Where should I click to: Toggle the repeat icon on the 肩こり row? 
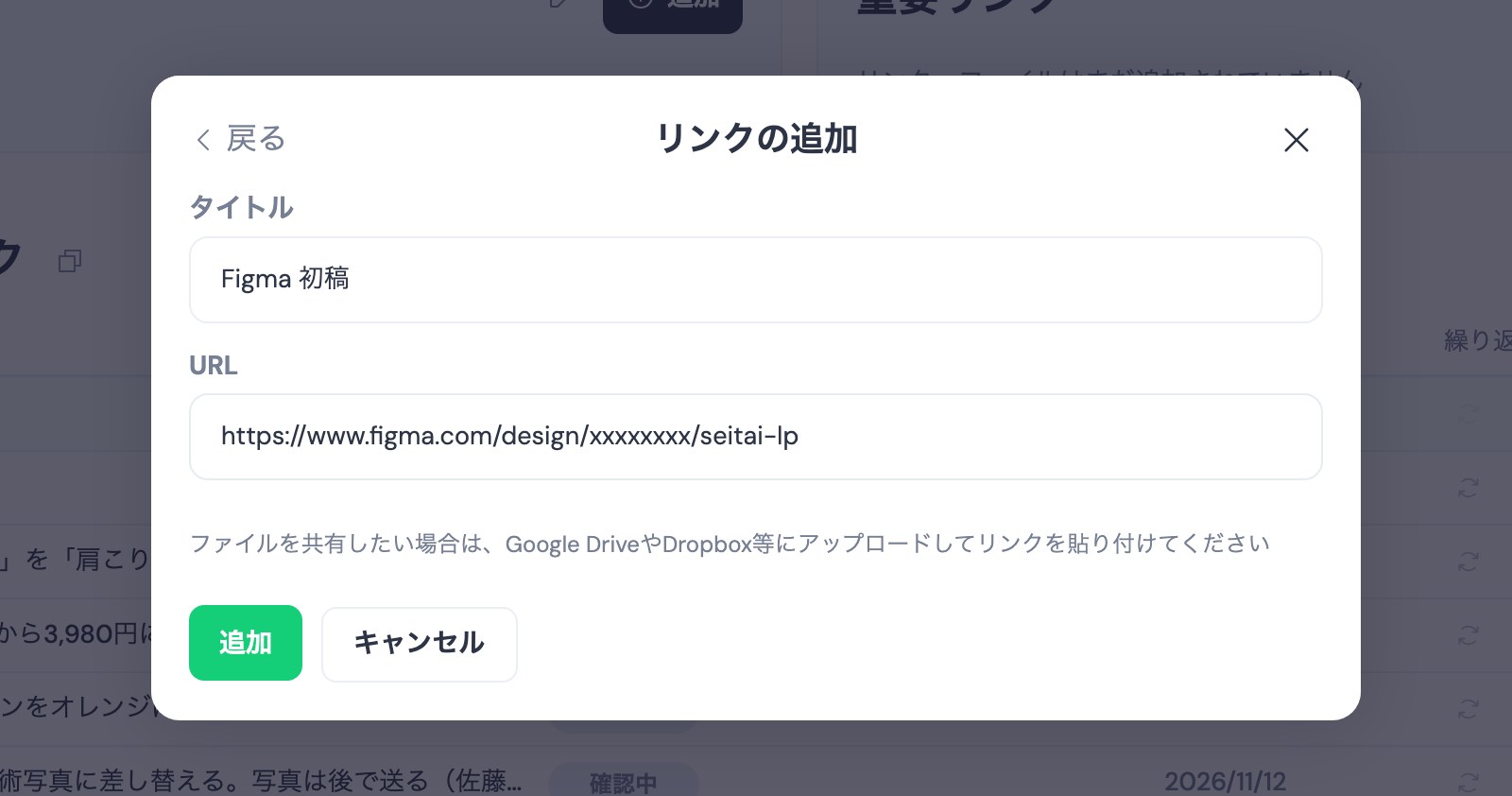[1468, 561]
